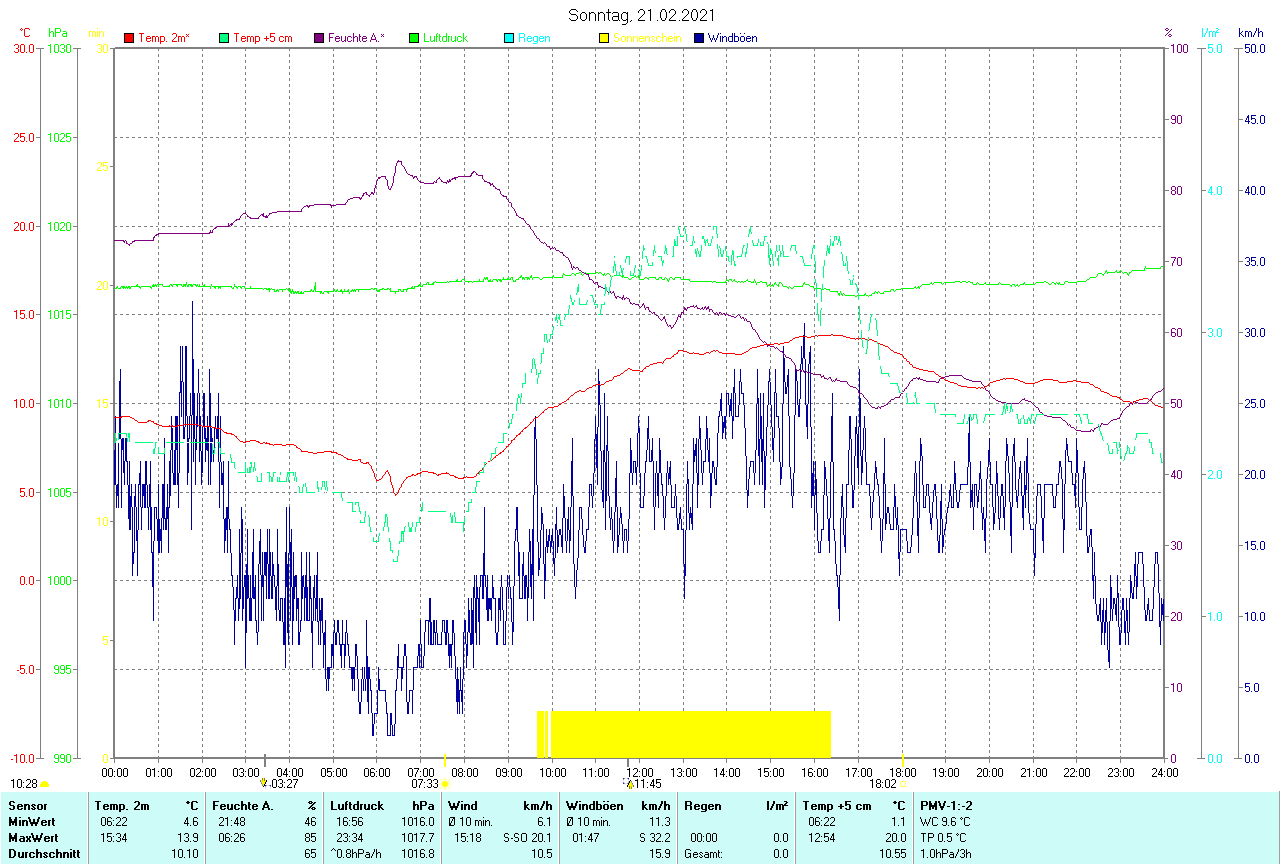The height and width of the screenshot is (864, 1280).
Task: Click the humidity minimum time 21:48
Action: tap(232, 822)
